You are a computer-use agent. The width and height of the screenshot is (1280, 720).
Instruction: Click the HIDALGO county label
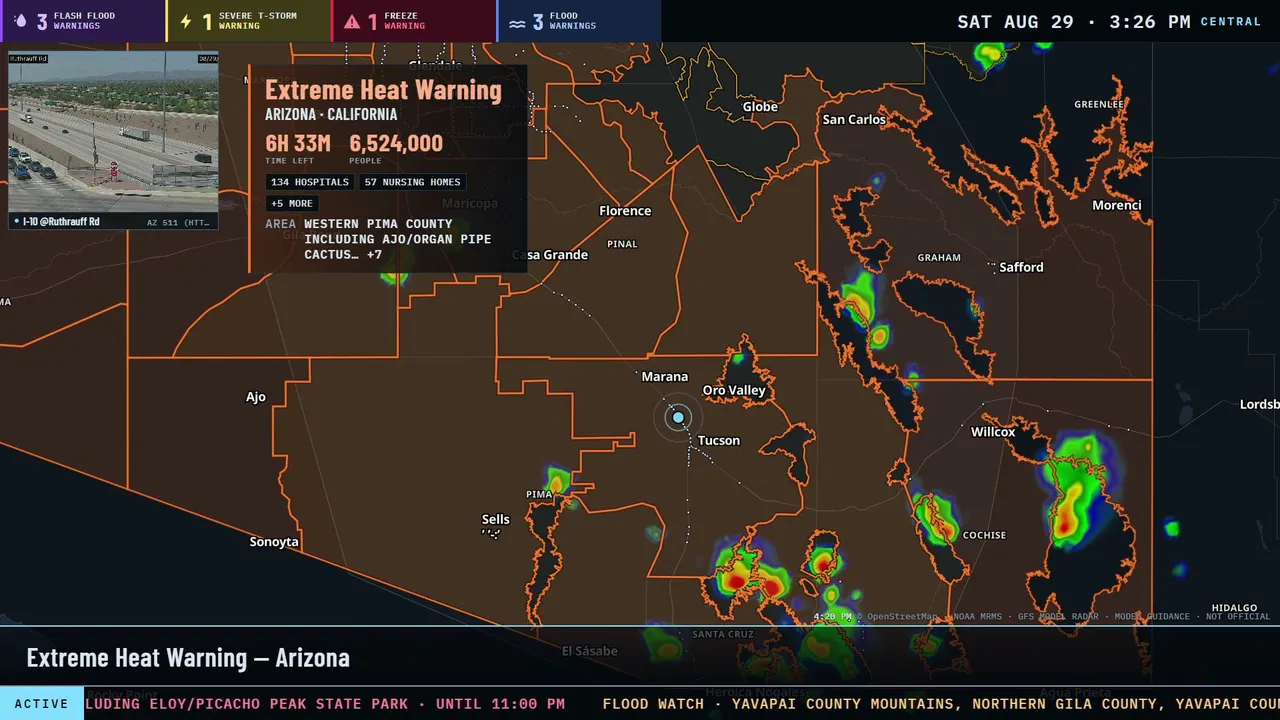pos(1234,608)
